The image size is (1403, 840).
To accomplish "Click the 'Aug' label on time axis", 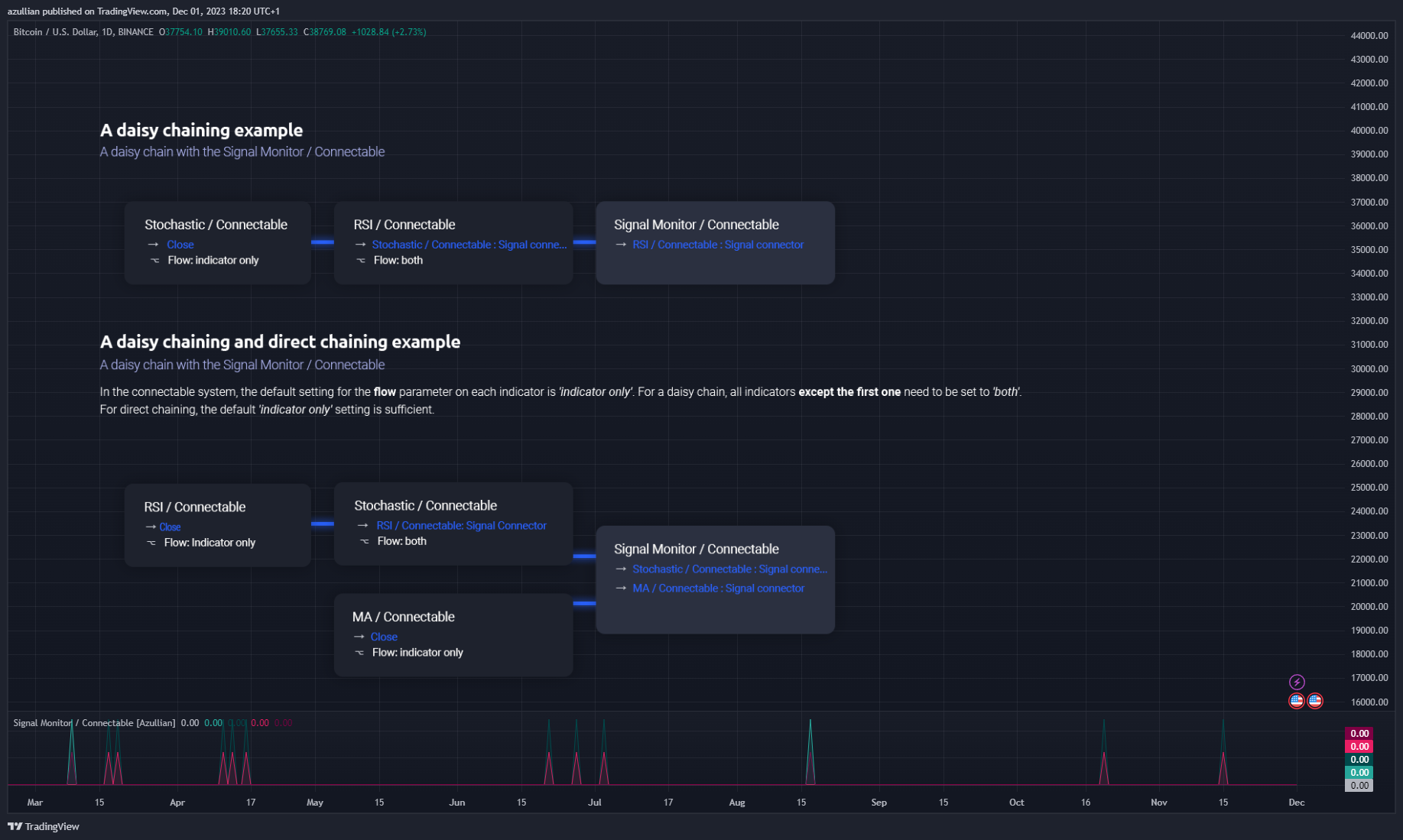I will click(x=737, y=803).
